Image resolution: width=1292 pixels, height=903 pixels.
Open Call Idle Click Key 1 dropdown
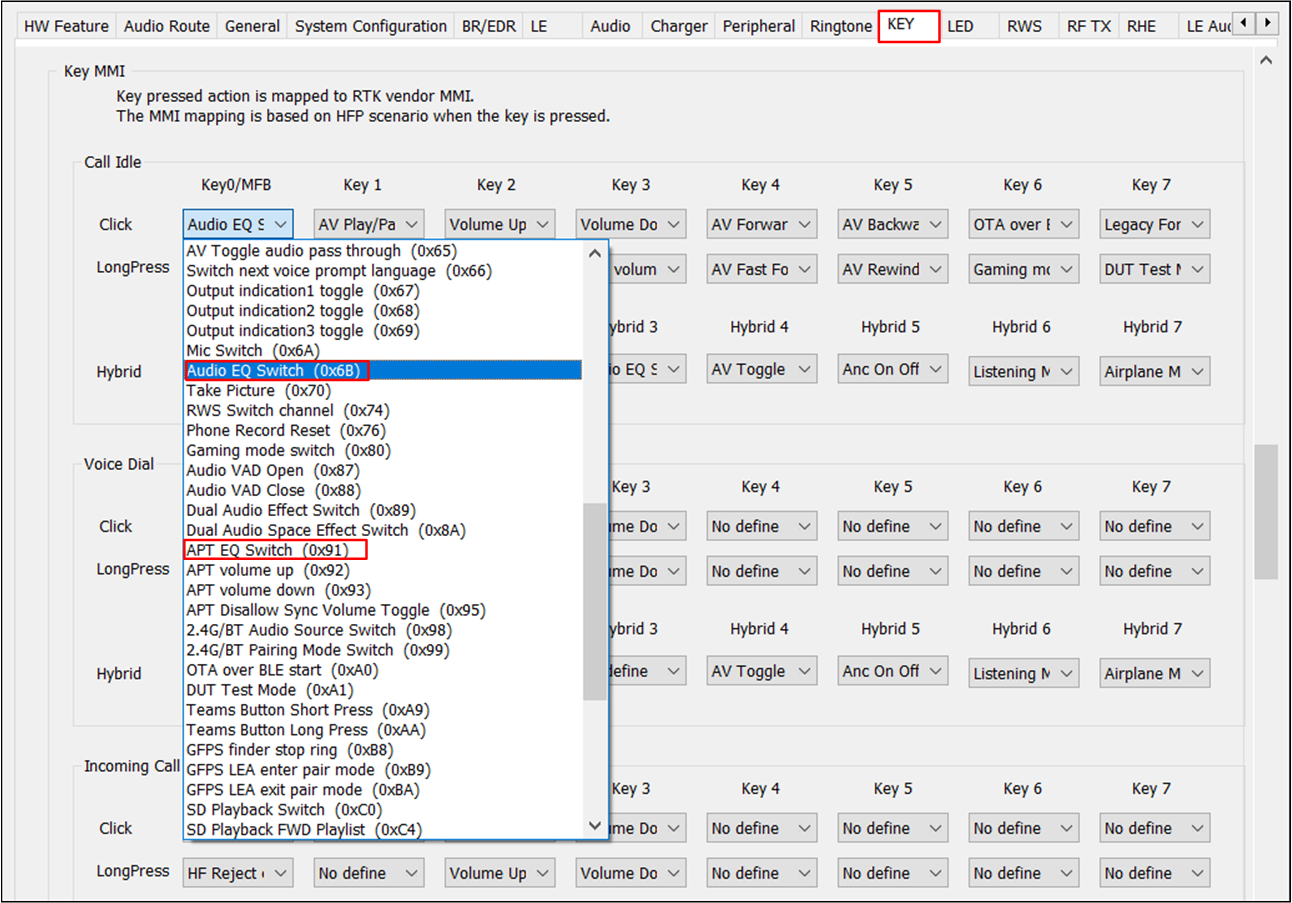(x=369, y=224)
